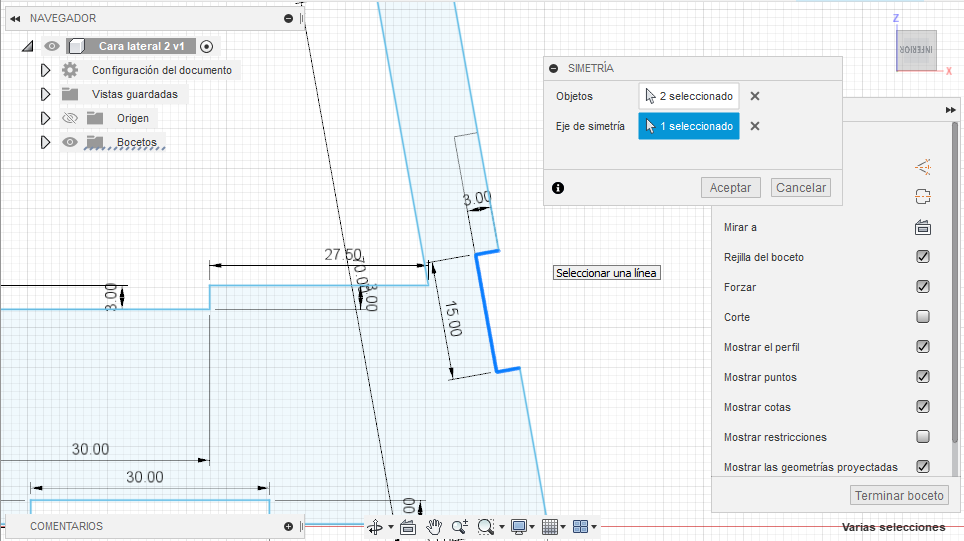Screen dimensions: 964x541
Task: Click the highlighted blue symmetry line segment
Action: click(486, 314)
